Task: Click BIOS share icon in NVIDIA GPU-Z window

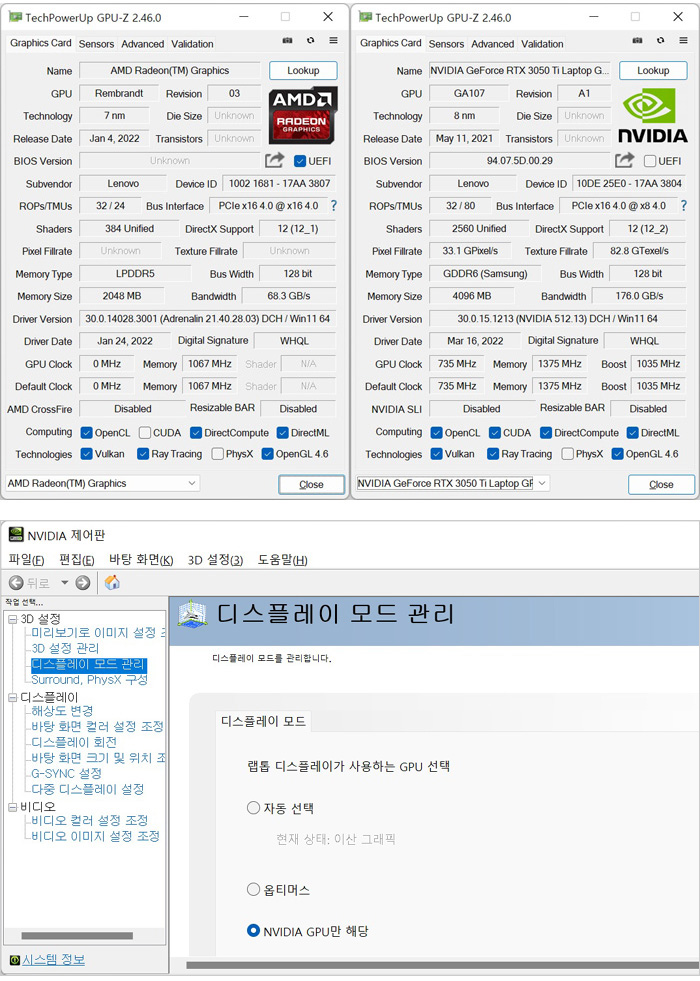Action: click(624, 160)
